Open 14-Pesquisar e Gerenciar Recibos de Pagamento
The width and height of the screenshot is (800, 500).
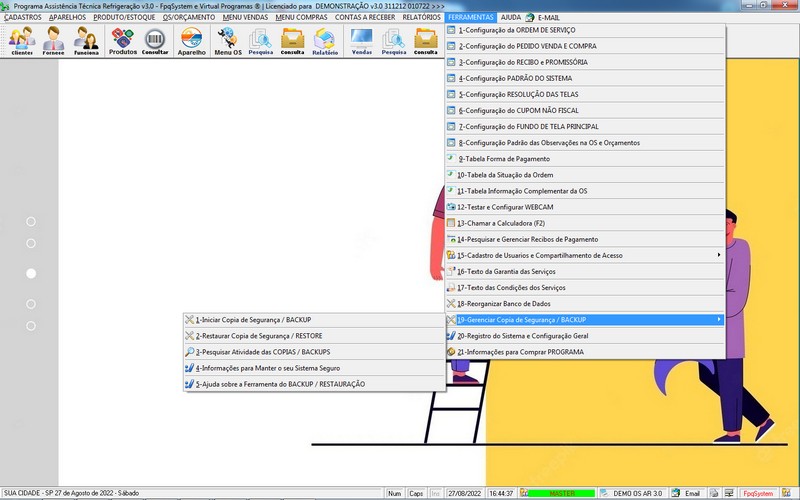[x=585, y=239]
